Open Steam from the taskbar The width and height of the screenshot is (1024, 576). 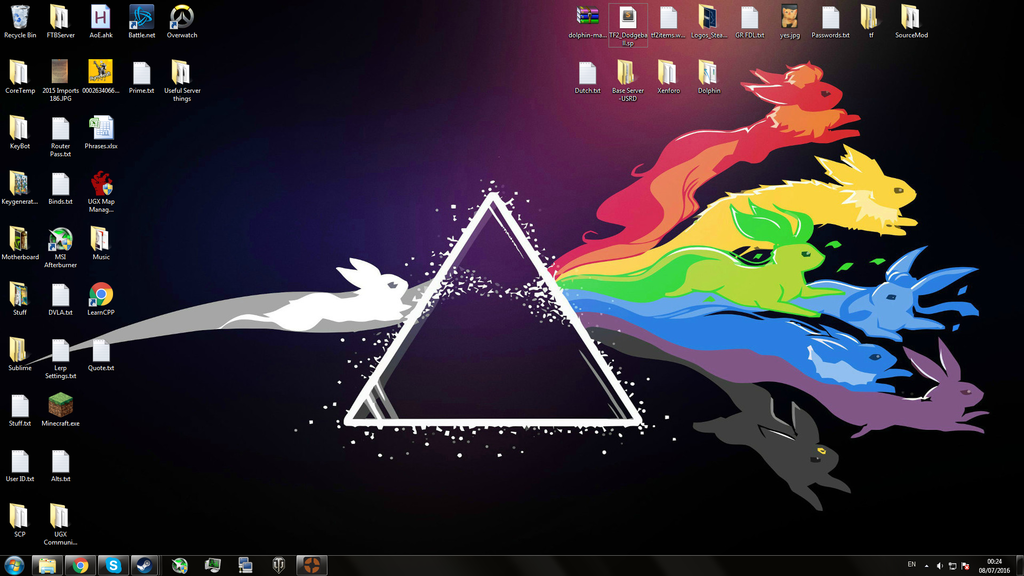[x=145, y=566]
